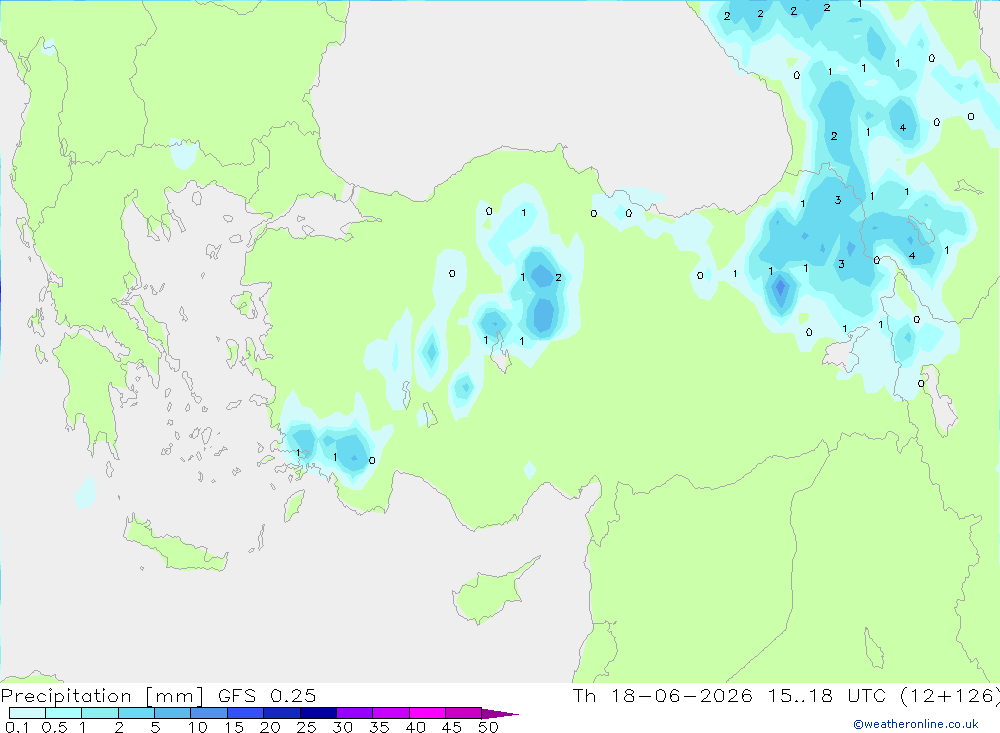The width and height of the screenshot is (1000, 733).
Task: Click the legend scale label "35"
Action: [x=379, y=727]
